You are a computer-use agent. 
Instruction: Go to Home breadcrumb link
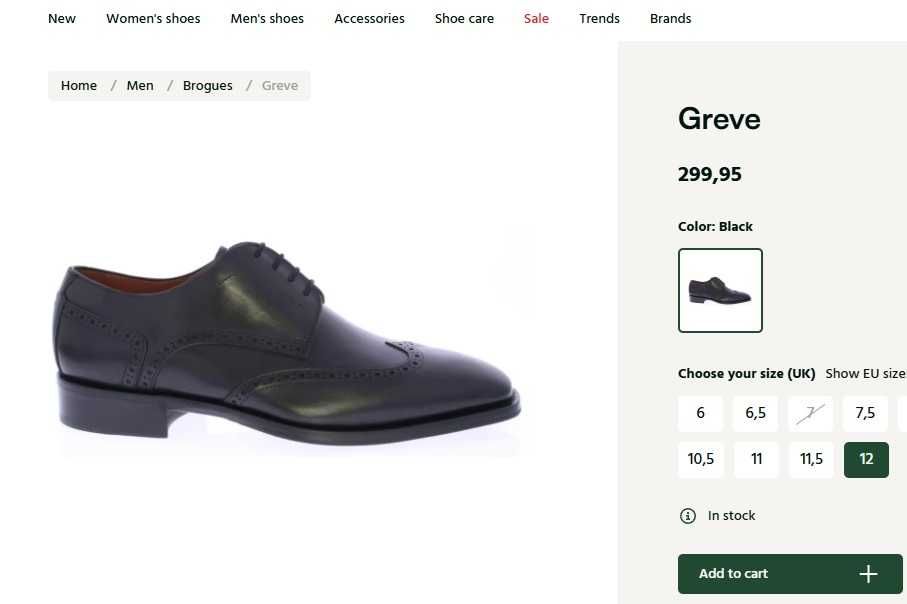pyautogui.click(x=79, y=86)
